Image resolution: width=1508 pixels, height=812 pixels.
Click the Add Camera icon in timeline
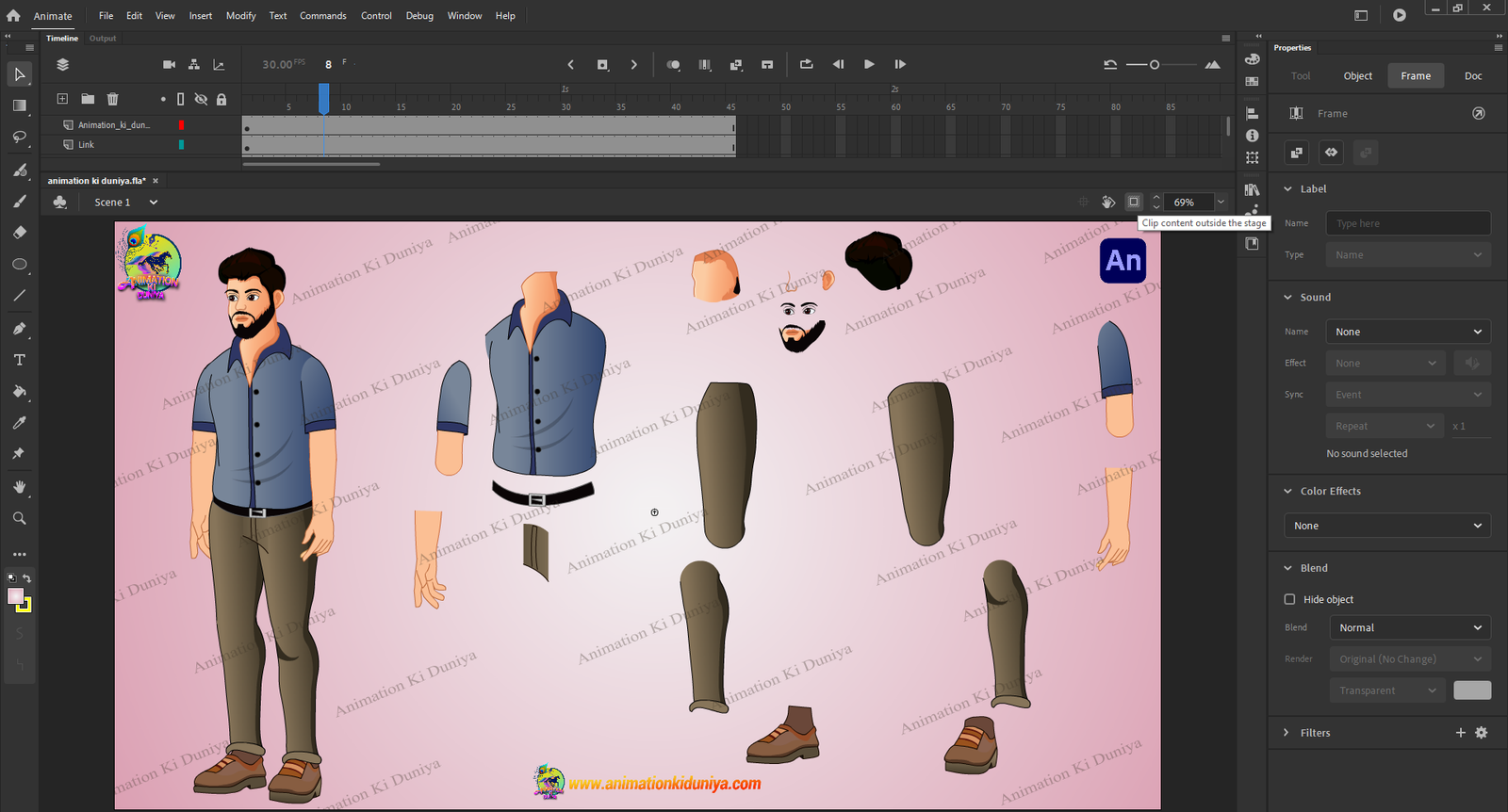pyautogui.click(x=169, y=65)
